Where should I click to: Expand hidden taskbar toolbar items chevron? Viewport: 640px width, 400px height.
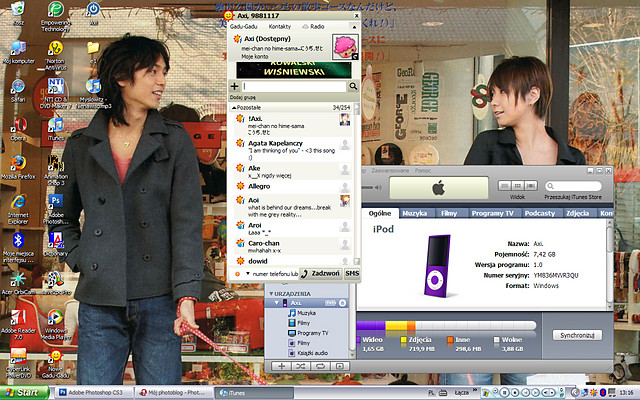coord(475,391)
